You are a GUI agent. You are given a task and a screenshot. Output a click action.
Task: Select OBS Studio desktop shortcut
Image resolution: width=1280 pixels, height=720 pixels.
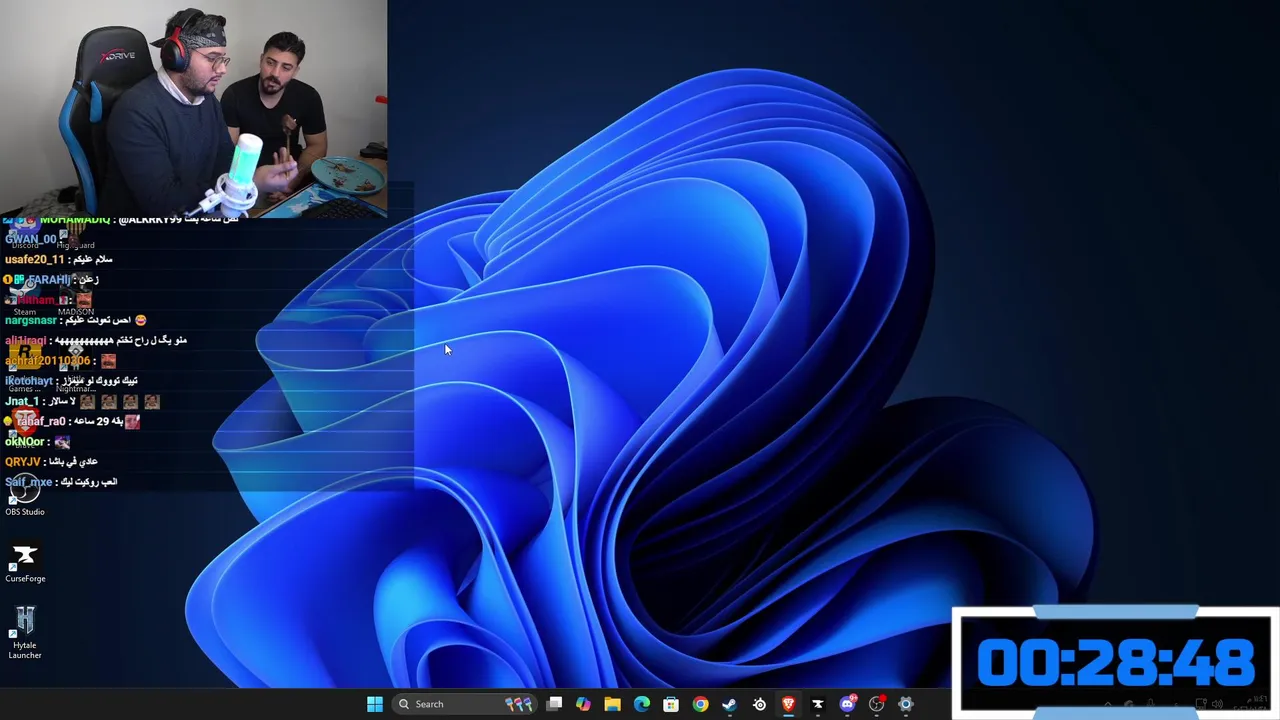(x=25, y=495)
